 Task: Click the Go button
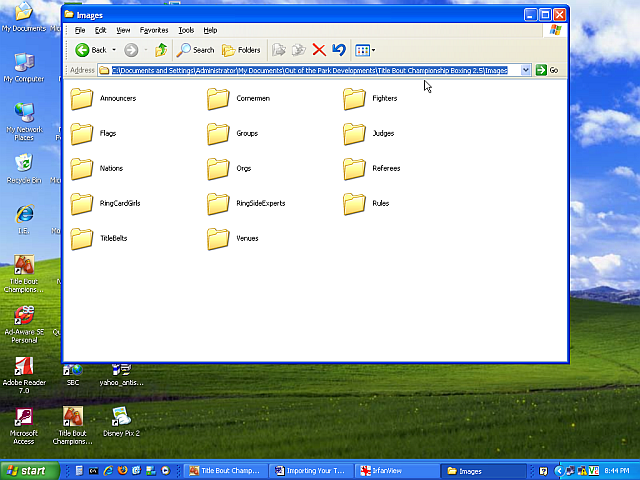[547, 70]
